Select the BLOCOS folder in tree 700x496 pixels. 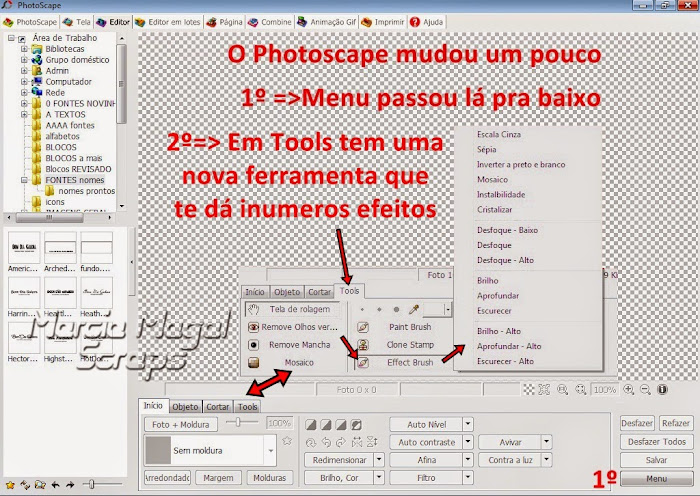click(61, 147)
